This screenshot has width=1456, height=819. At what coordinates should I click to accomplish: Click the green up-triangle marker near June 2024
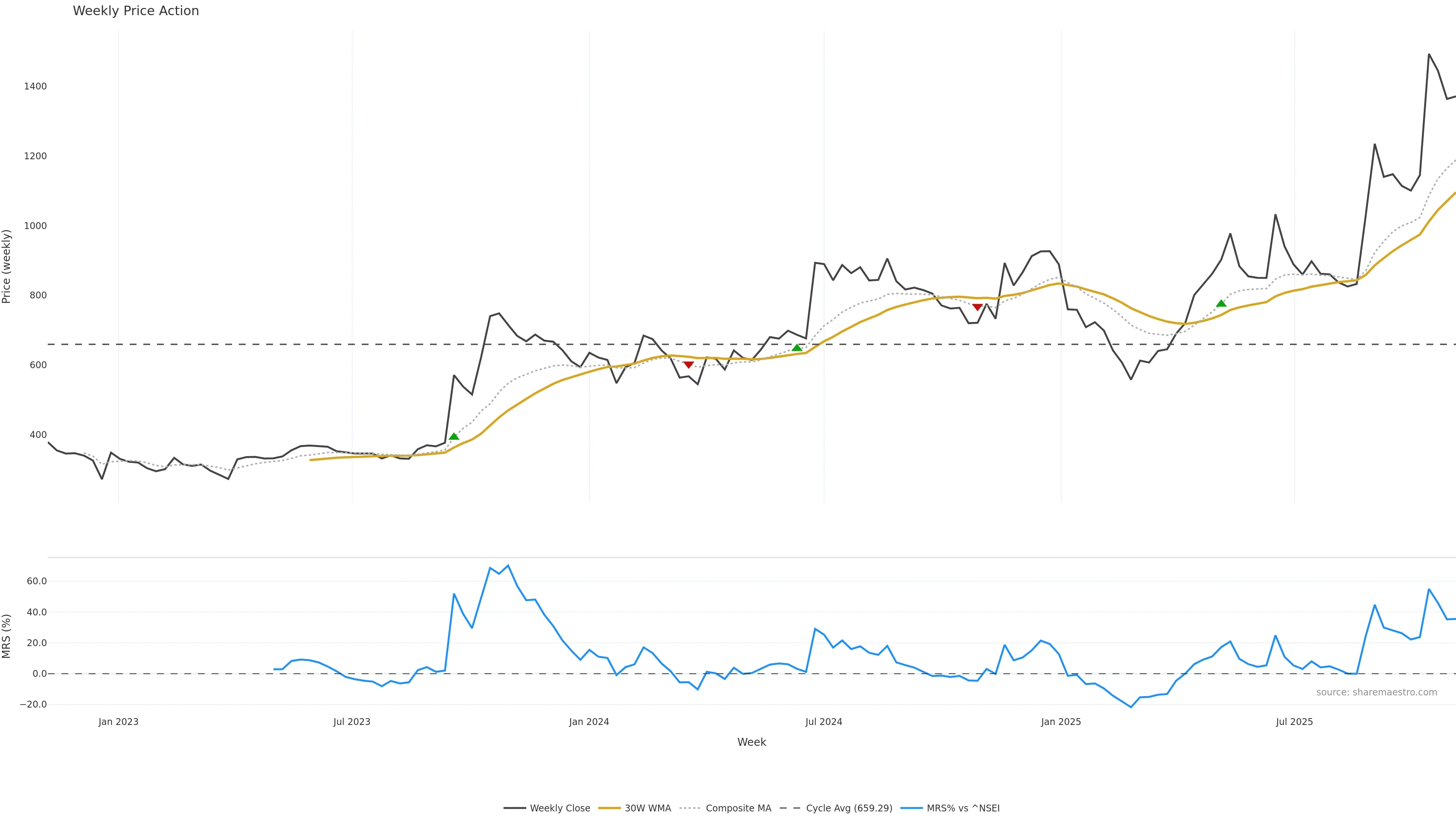[x=797, y=348]
